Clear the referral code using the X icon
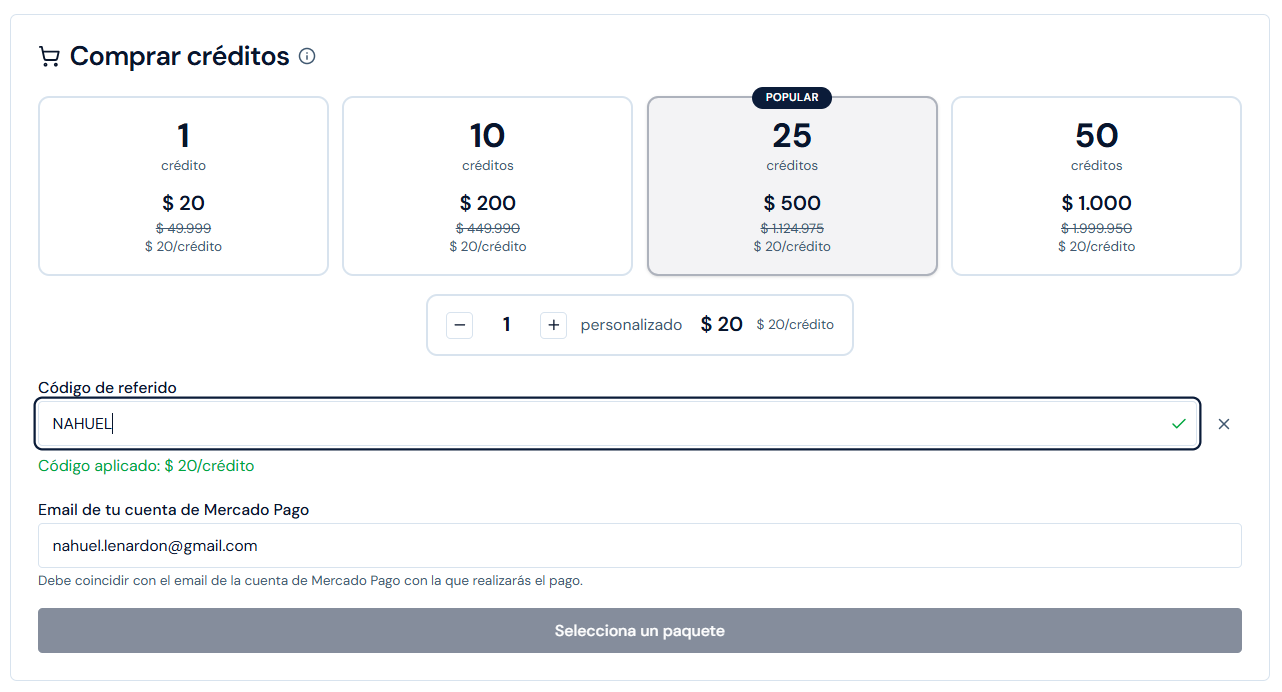Viewport: 1282px width, 692px height. 1224,424
